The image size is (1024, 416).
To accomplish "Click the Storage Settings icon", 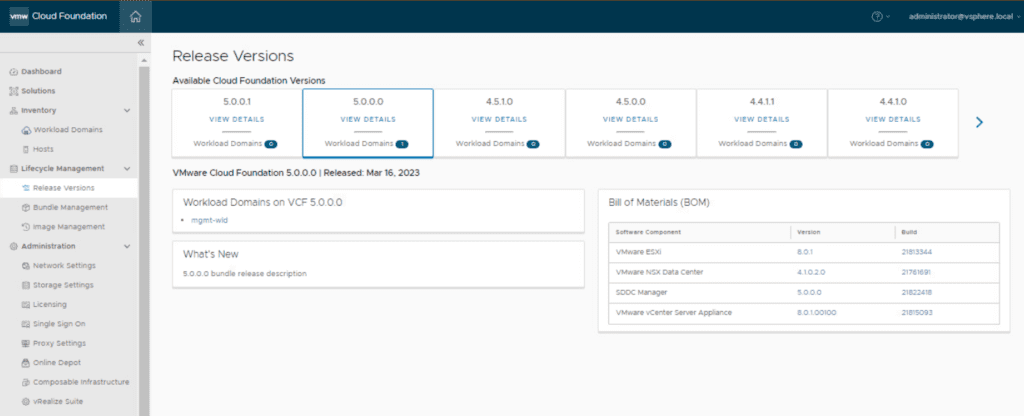I will 26,285.
